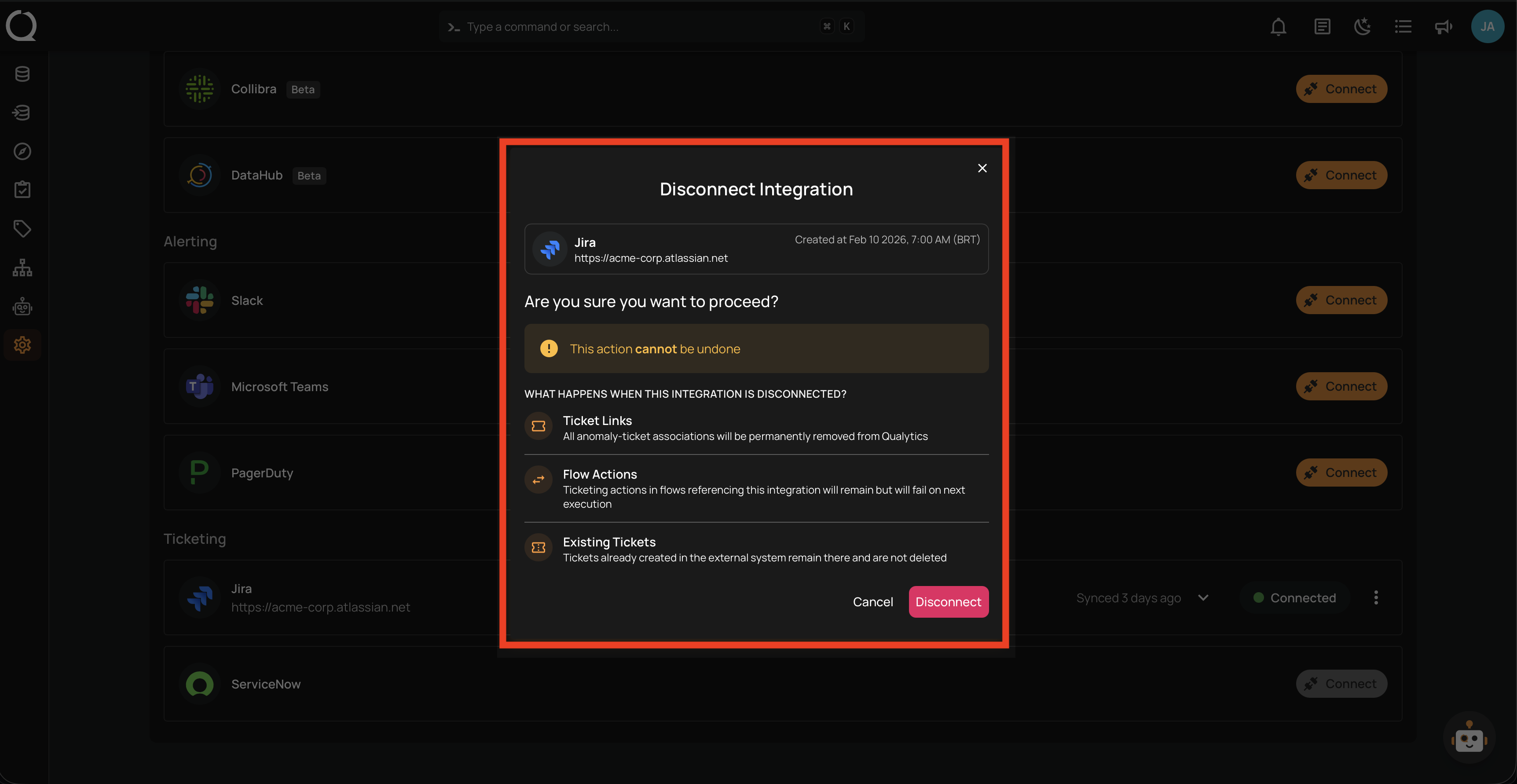Click the Ticket Links icon
The width and height of the screenshot is (1517, 784).
coord(538,426)
